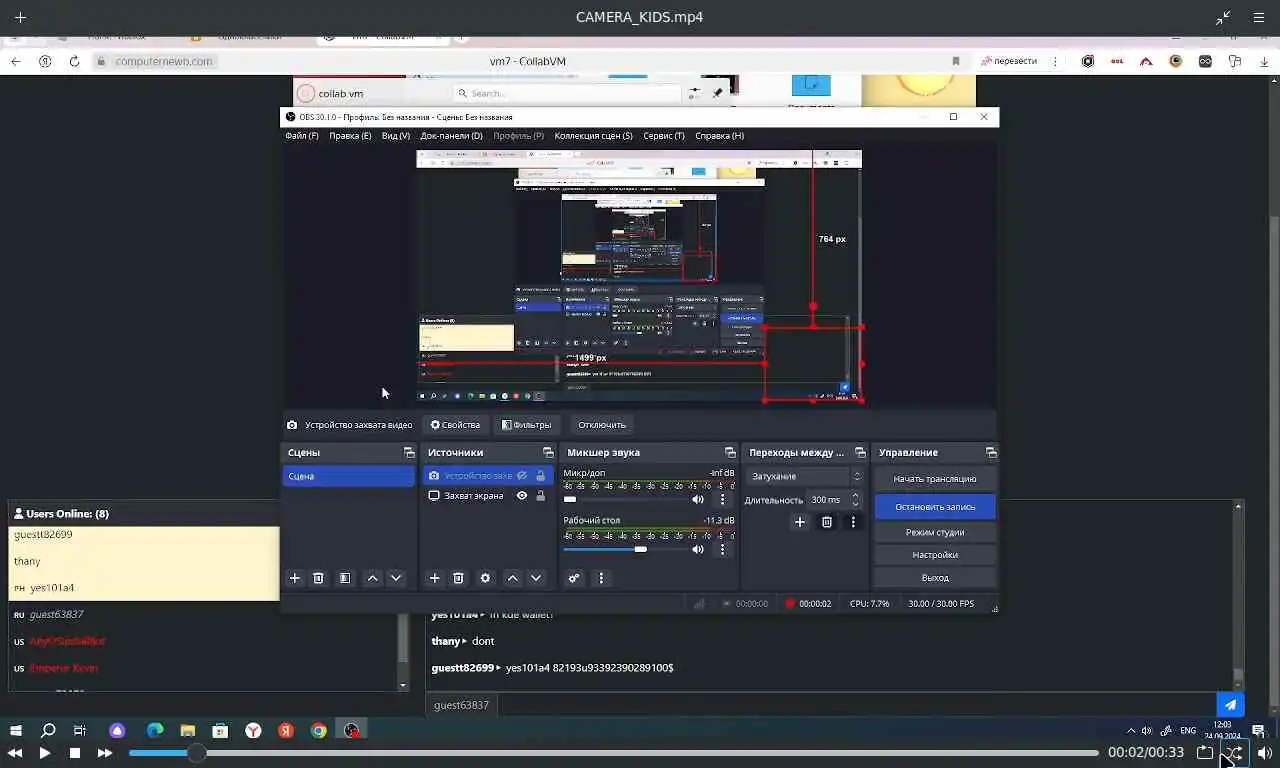Image resolution: width=1280 pixels, height=768 pixels.
Task: Move the source down in Источники
Action: point(536,578)
